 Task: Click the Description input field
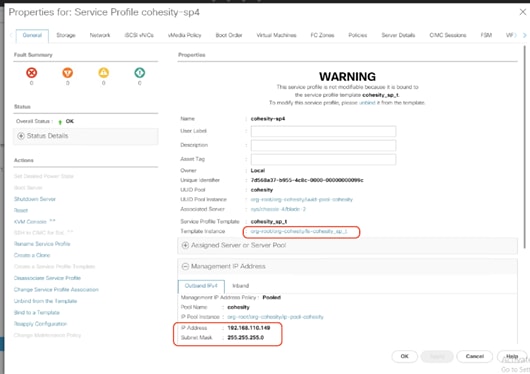(x=323, y=145)
